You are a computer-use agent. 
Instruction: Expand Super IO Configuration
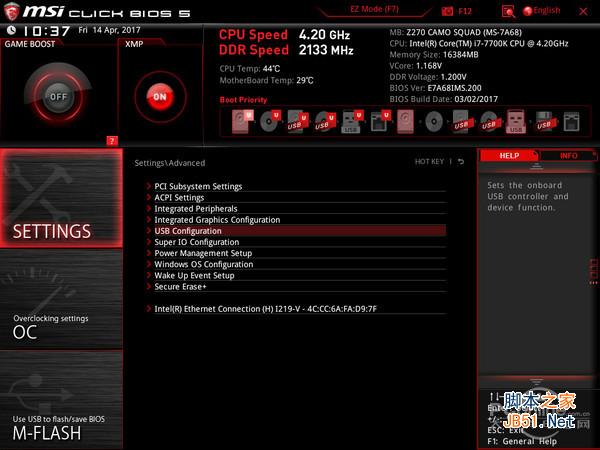(x=296, y=242)
